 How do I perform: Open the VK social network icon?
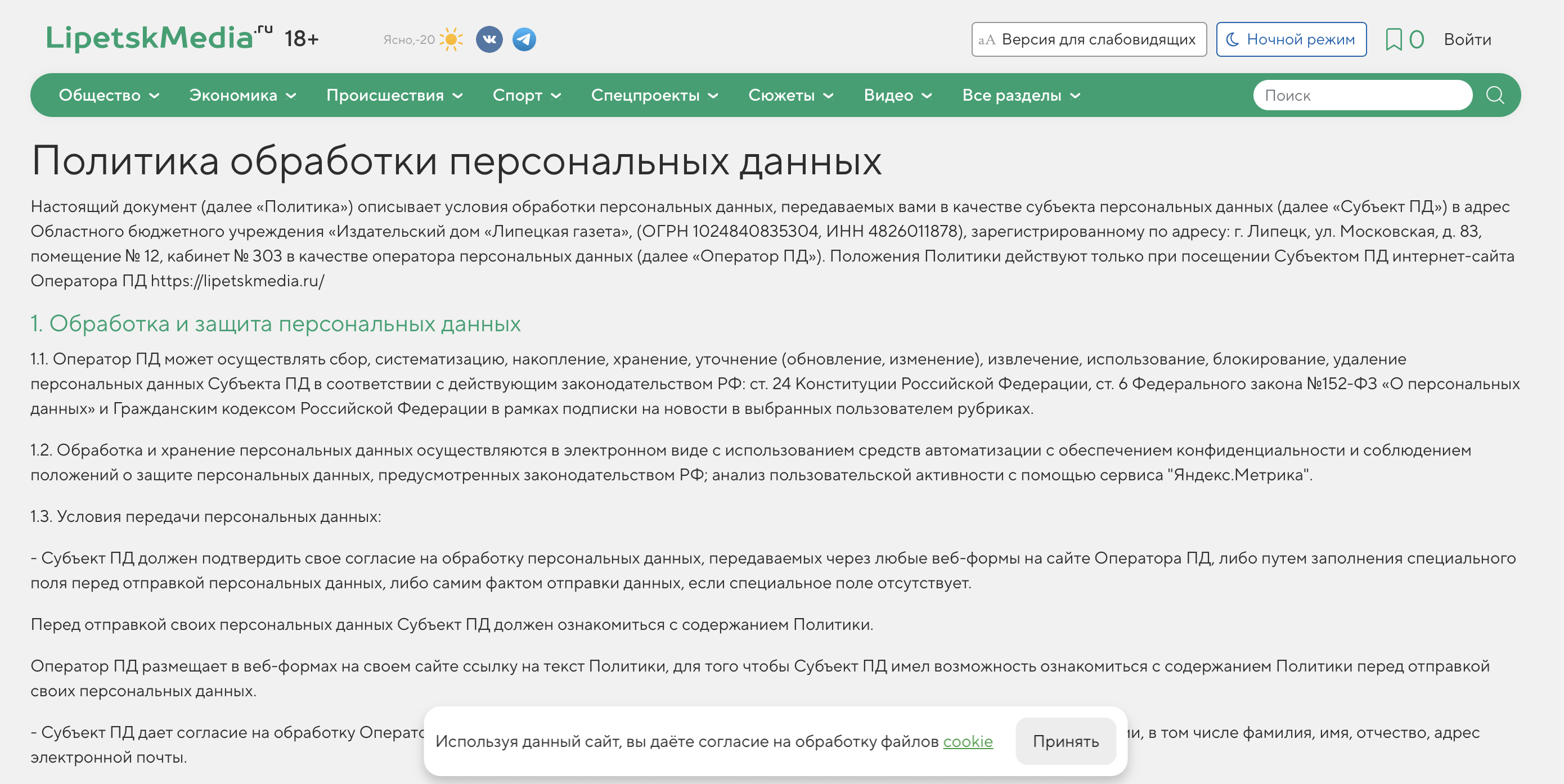tap(489, 39)
